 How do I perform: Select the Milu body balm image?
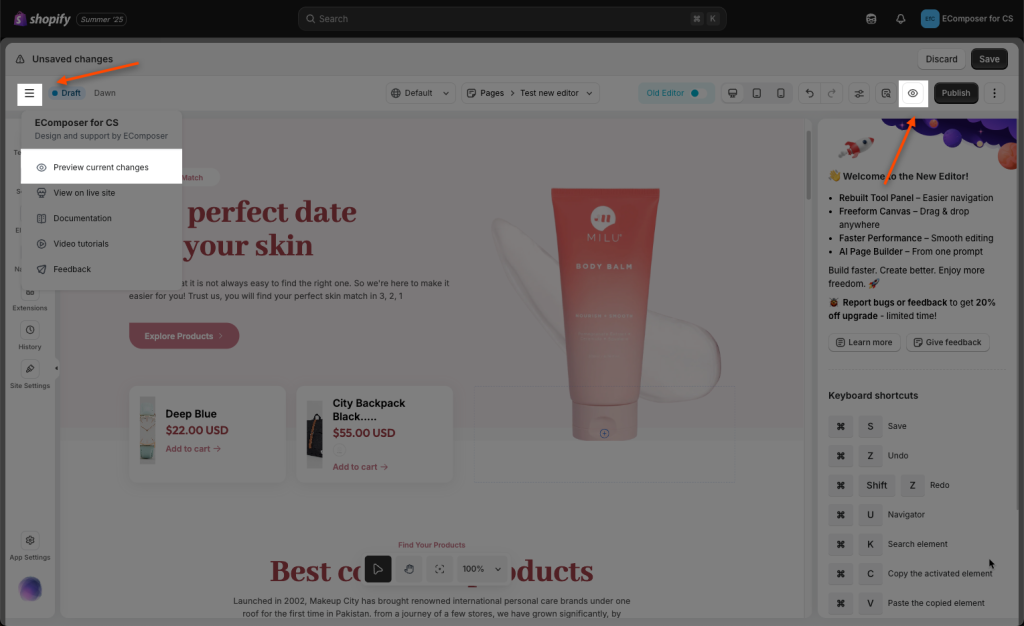tap(605, 315)
